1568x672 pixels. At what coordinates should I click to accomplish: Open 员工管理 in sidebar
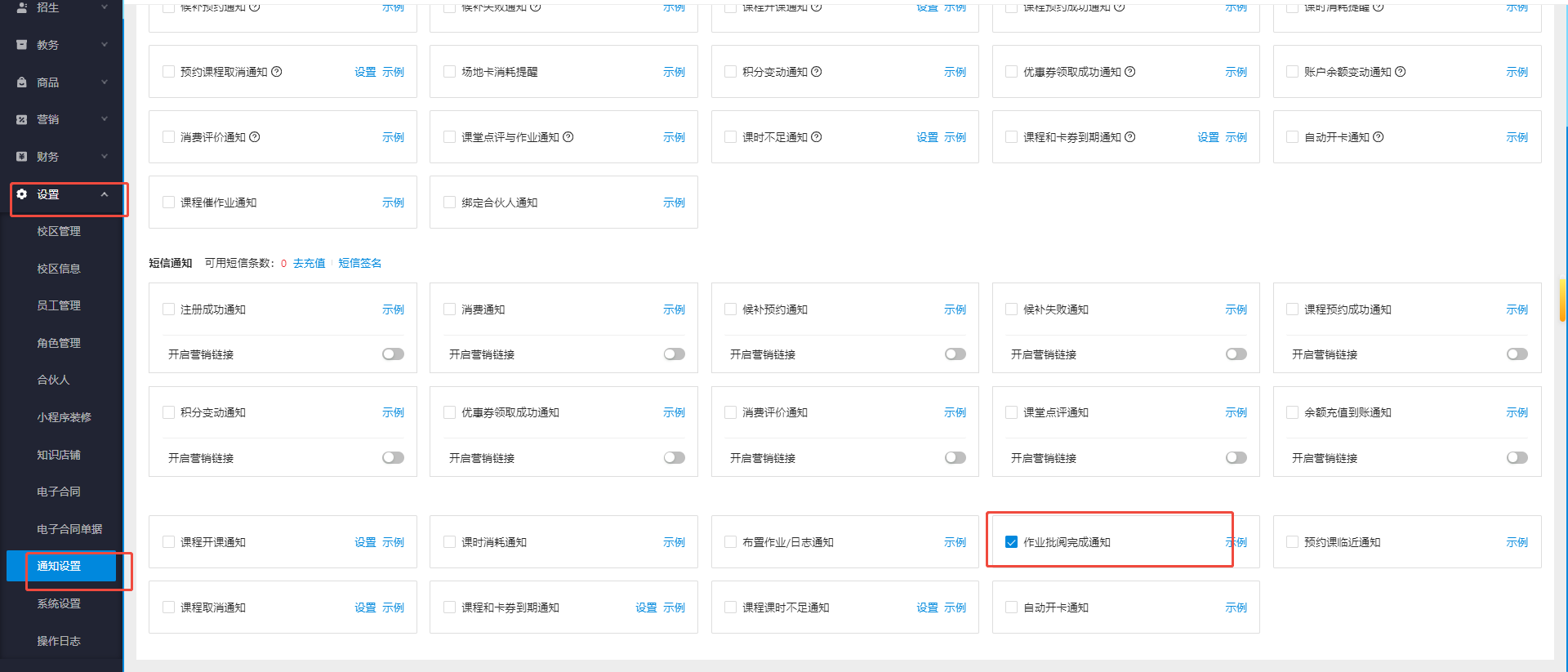click(x=59, y=305)
